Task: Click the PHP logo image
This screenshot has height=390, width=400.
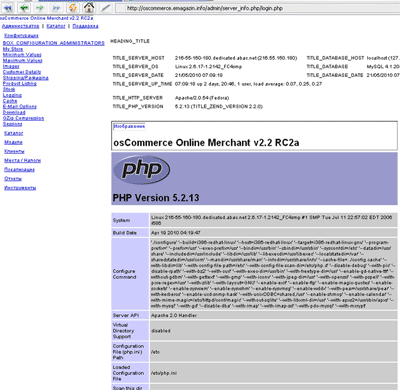Action: pos(142,170)
